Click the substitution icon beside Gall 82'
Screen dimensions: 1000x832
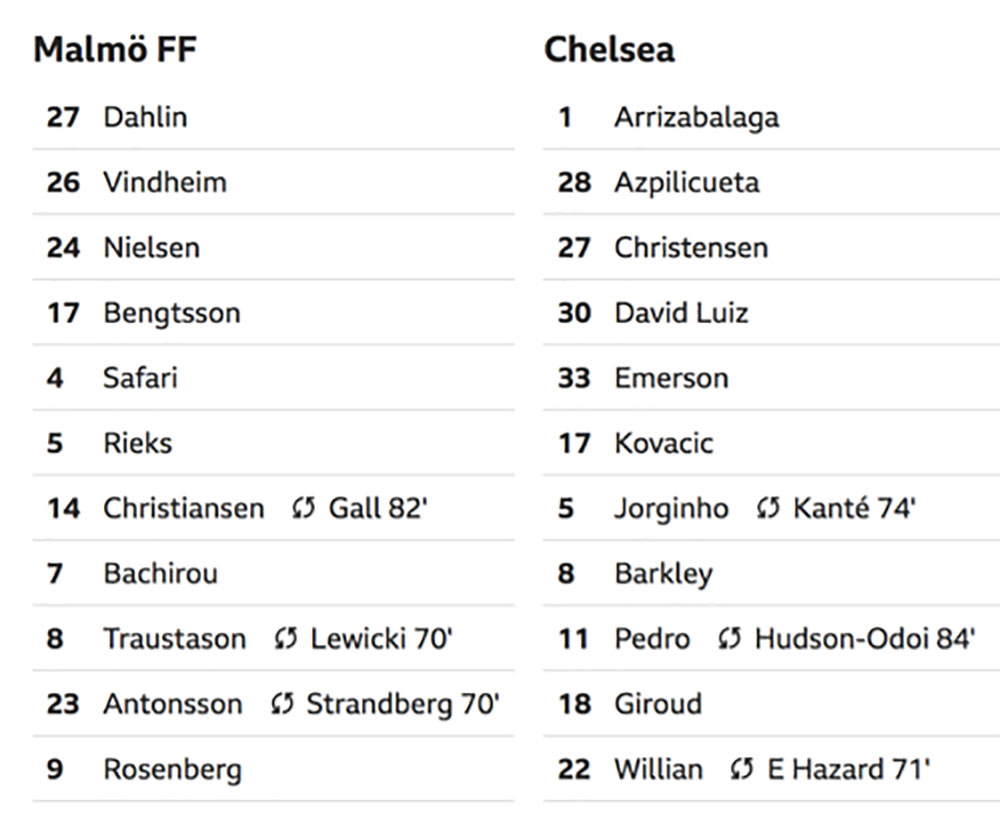tap(304, 509)
